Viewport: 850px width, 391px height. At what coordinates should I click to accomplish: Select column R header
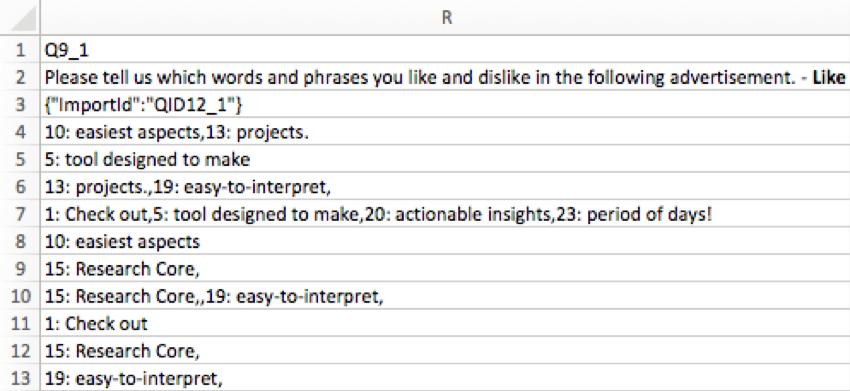(x=446, y=18)
